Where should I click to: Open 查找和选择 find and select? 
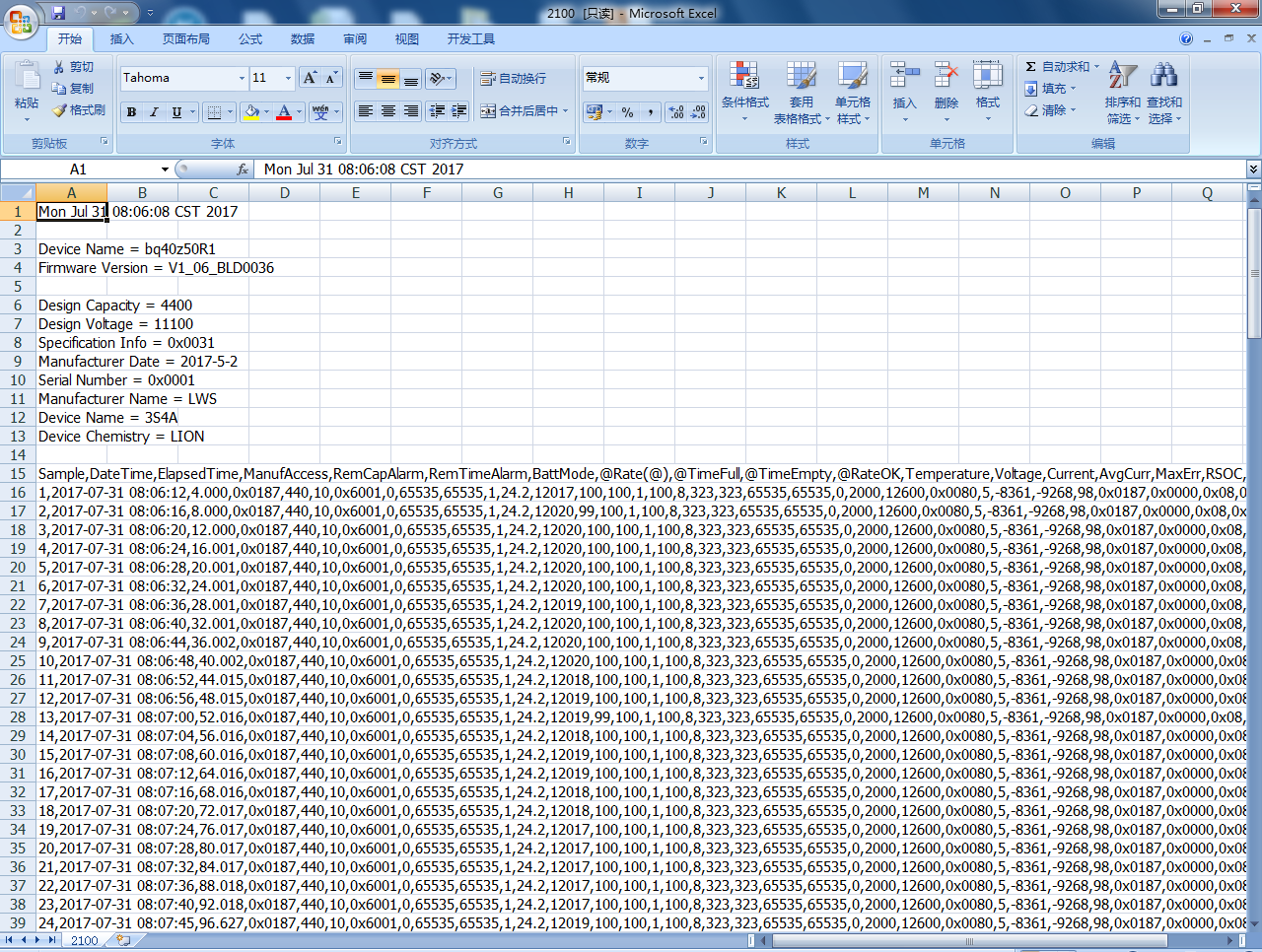(1163, 92)
